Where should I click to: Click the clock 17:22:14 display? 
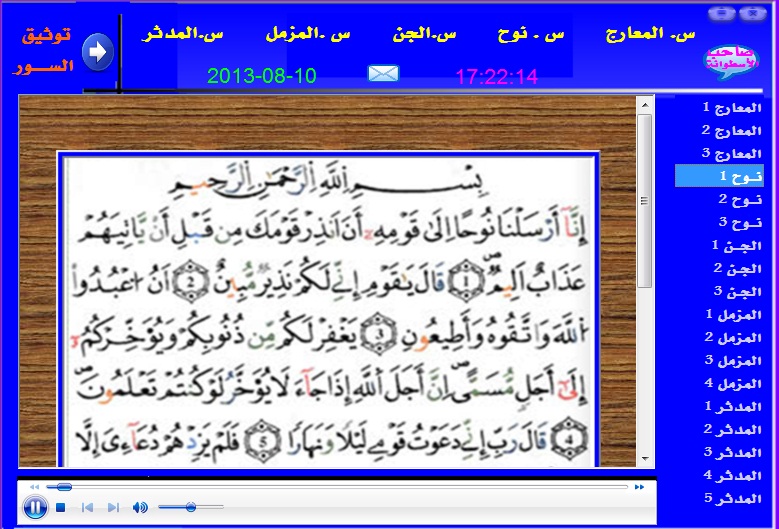pos(496,77)
